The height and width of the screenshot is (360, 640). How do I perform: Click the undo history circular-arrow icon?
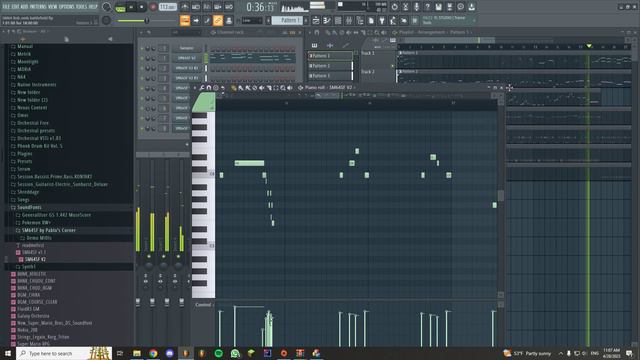point(394,7)
